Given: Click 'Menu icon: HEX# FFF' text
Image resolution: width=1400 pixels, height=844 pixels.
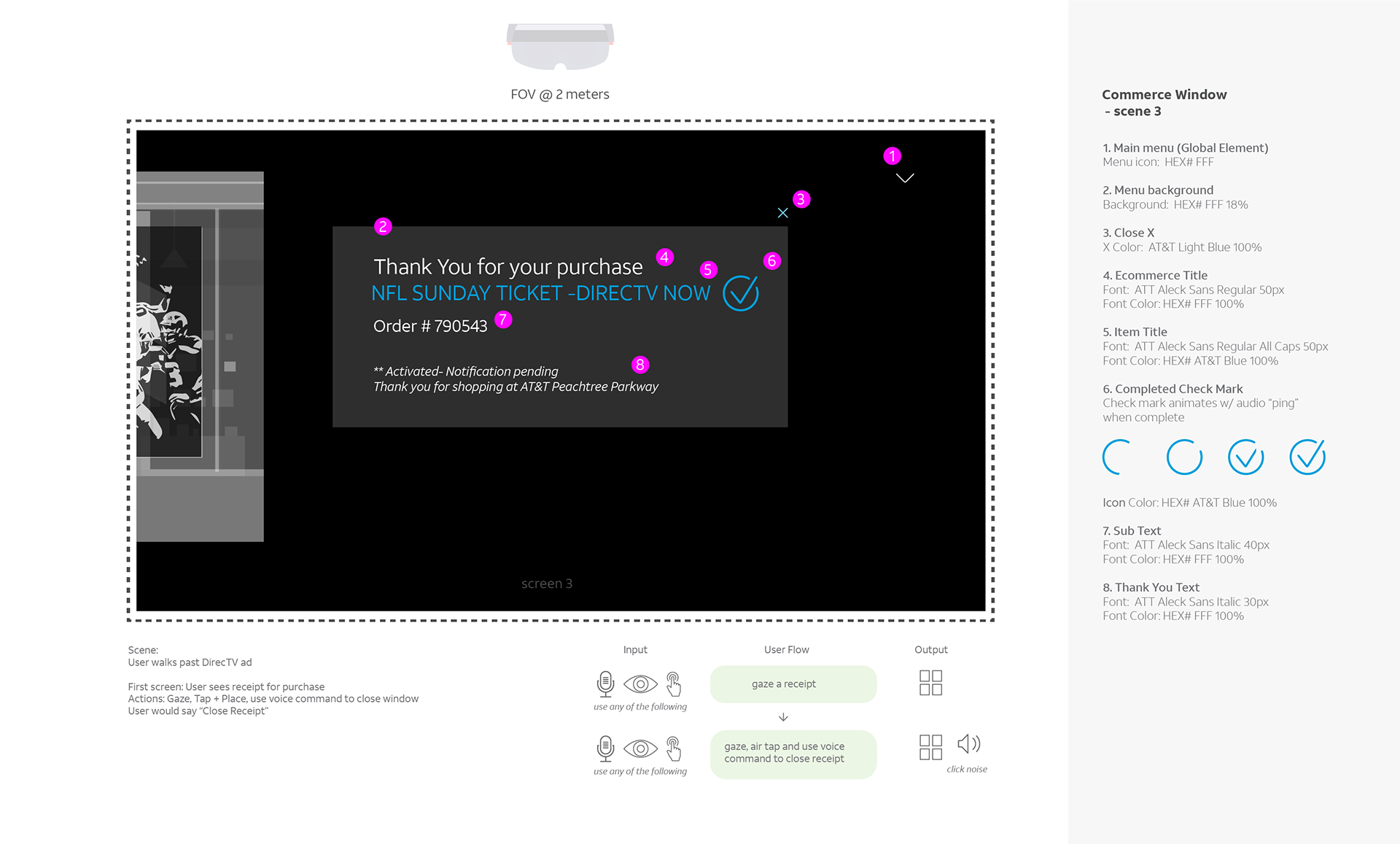Looking at the screenshot, I should coord(1158,162).
